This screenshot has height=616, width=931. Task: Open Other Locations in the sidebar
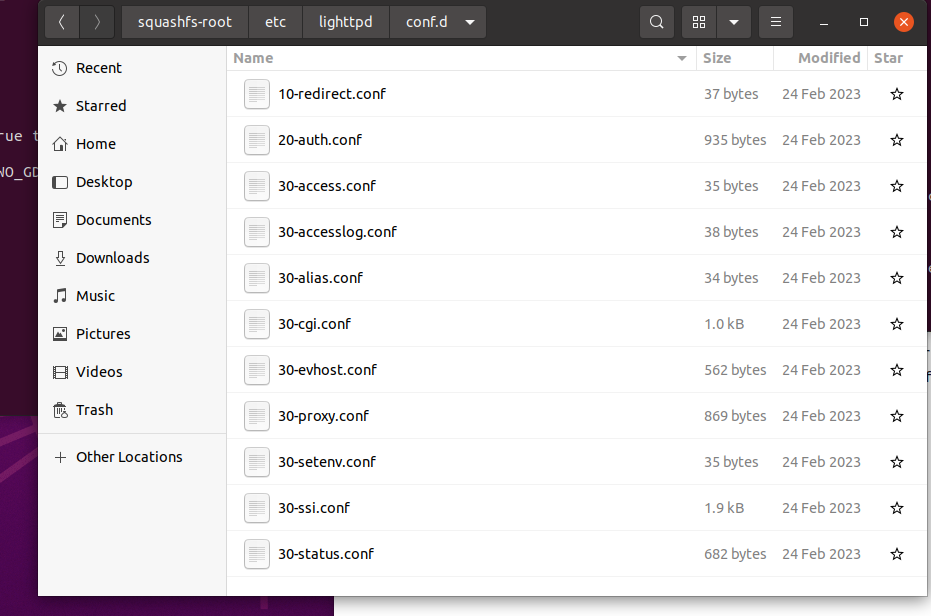(x=129, y=457)
